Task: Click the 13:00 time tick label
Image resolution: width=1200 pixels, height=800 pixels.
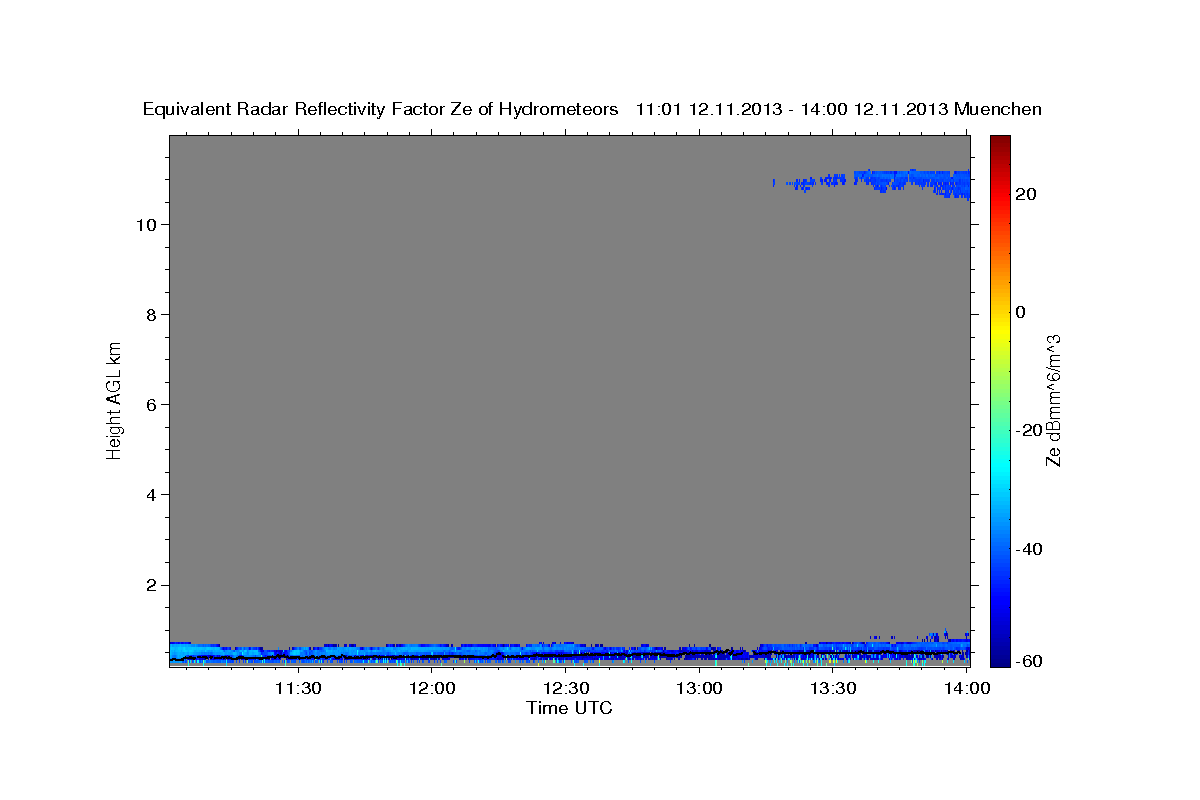Action: coord(699,688)
